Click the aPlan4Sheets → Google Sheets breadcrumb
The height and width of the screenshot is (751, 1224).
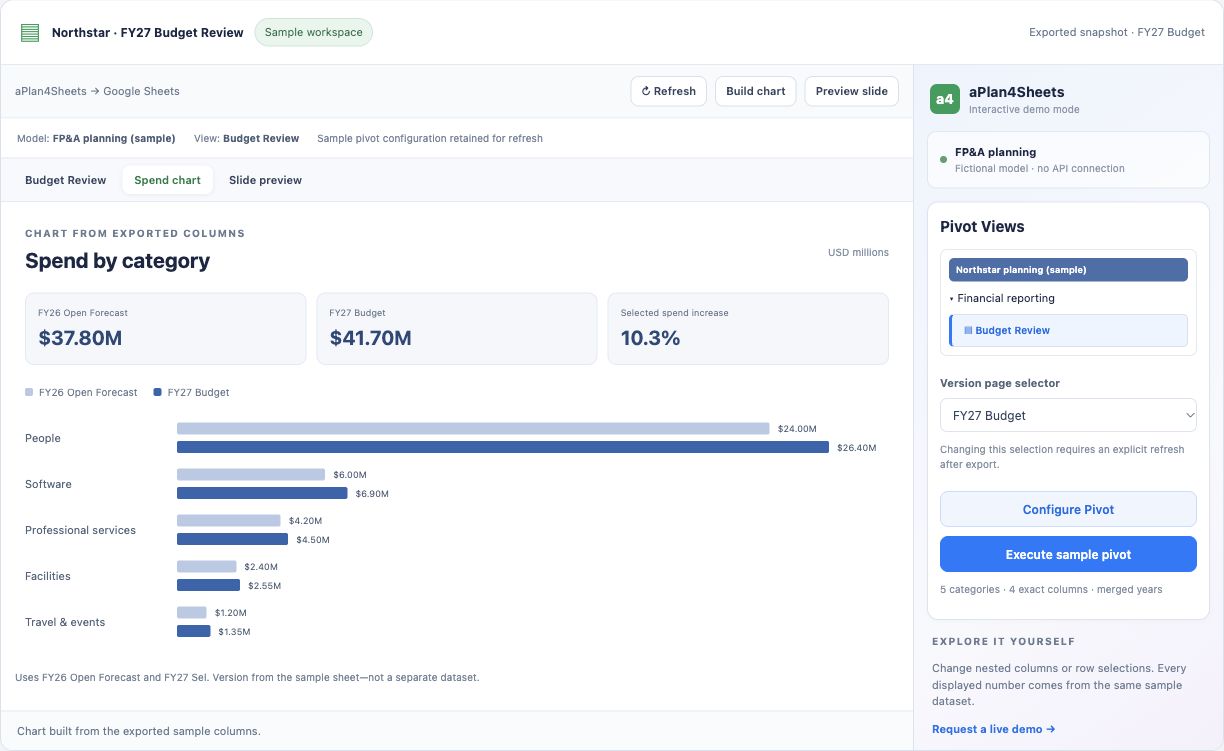click(x=97, y=91)
